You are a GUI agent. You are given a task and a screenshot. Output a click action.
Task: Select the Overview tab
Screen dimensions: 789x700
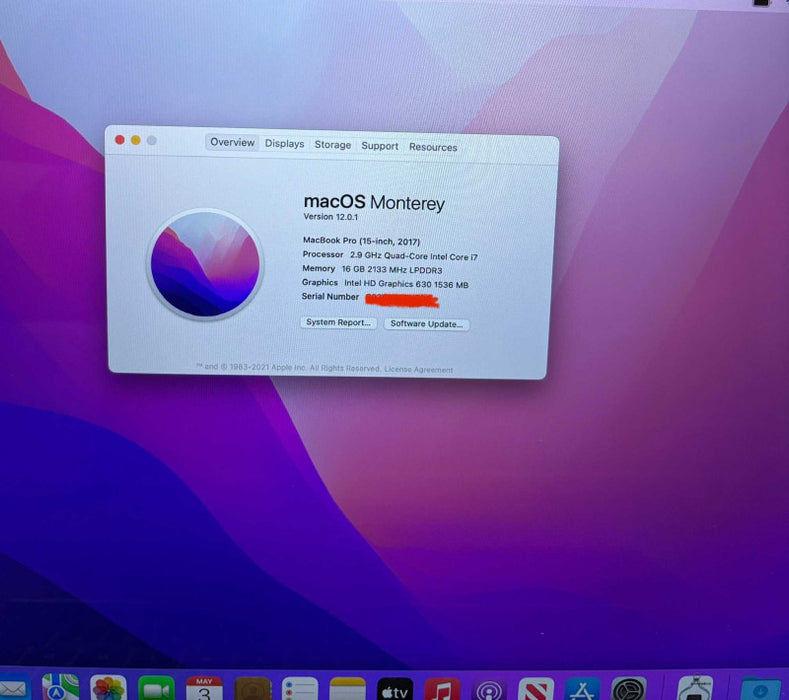coord(232,142)
